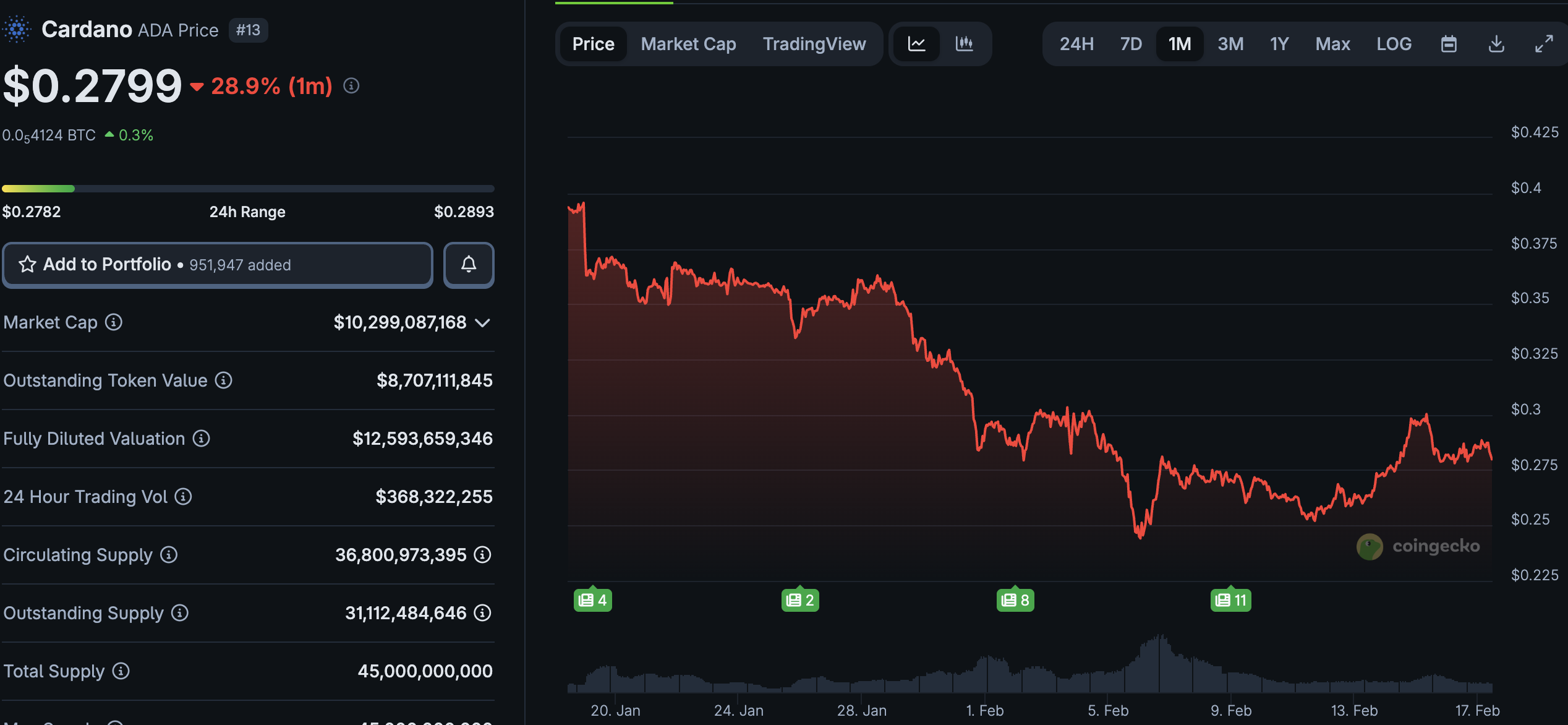Click the $0.3 price axis label
Viewport: 1568px width, 725px height.
1525,409
